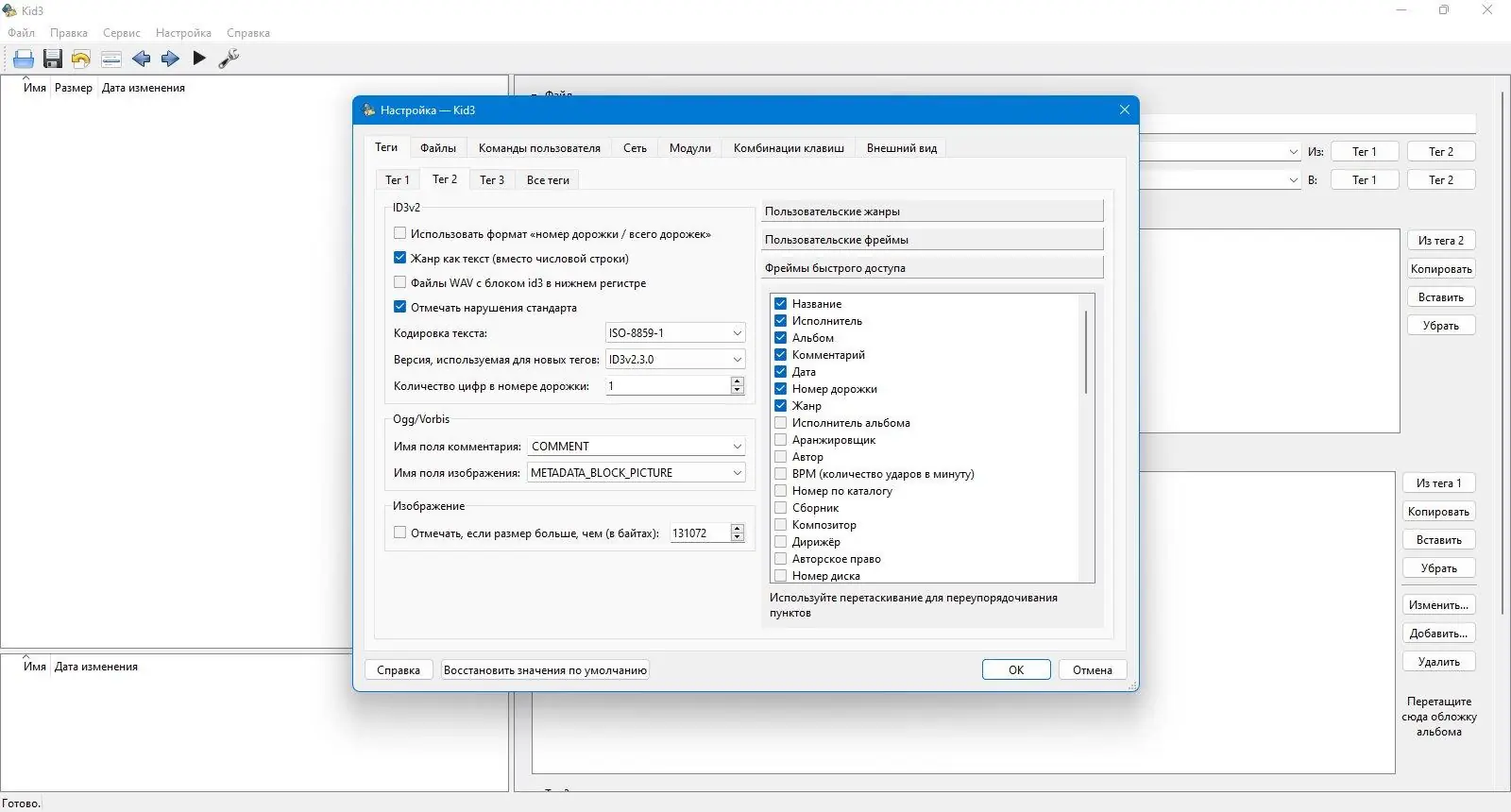Viewport: 1511px width, 812px height.
Task: Uncheck Жанр как текст option
Action: click(400, 258)
